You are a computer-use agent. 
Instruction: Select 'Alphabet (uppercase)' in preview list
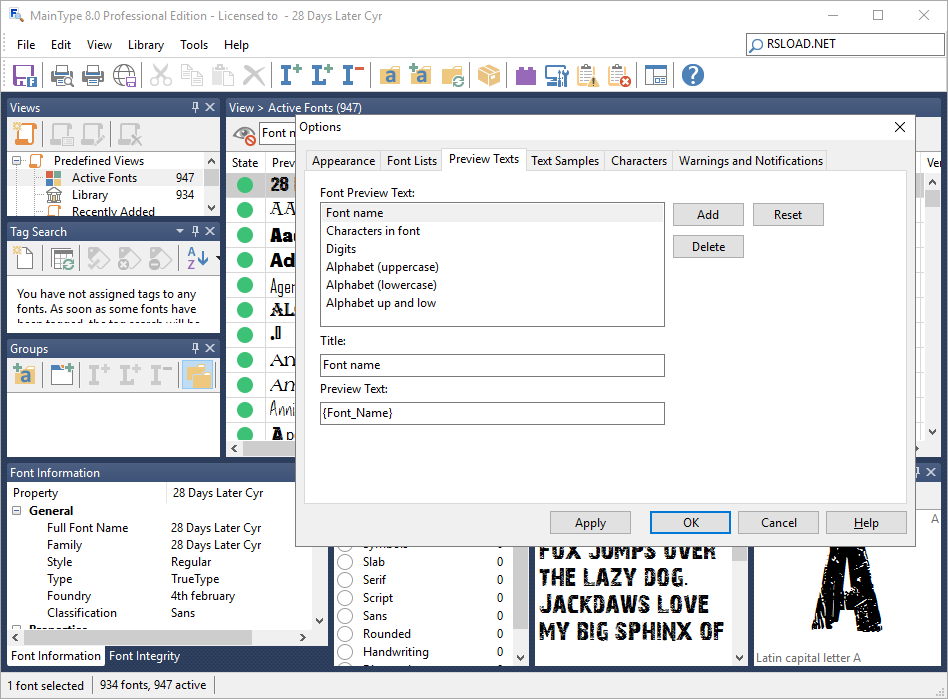click(x=492, y=267)
